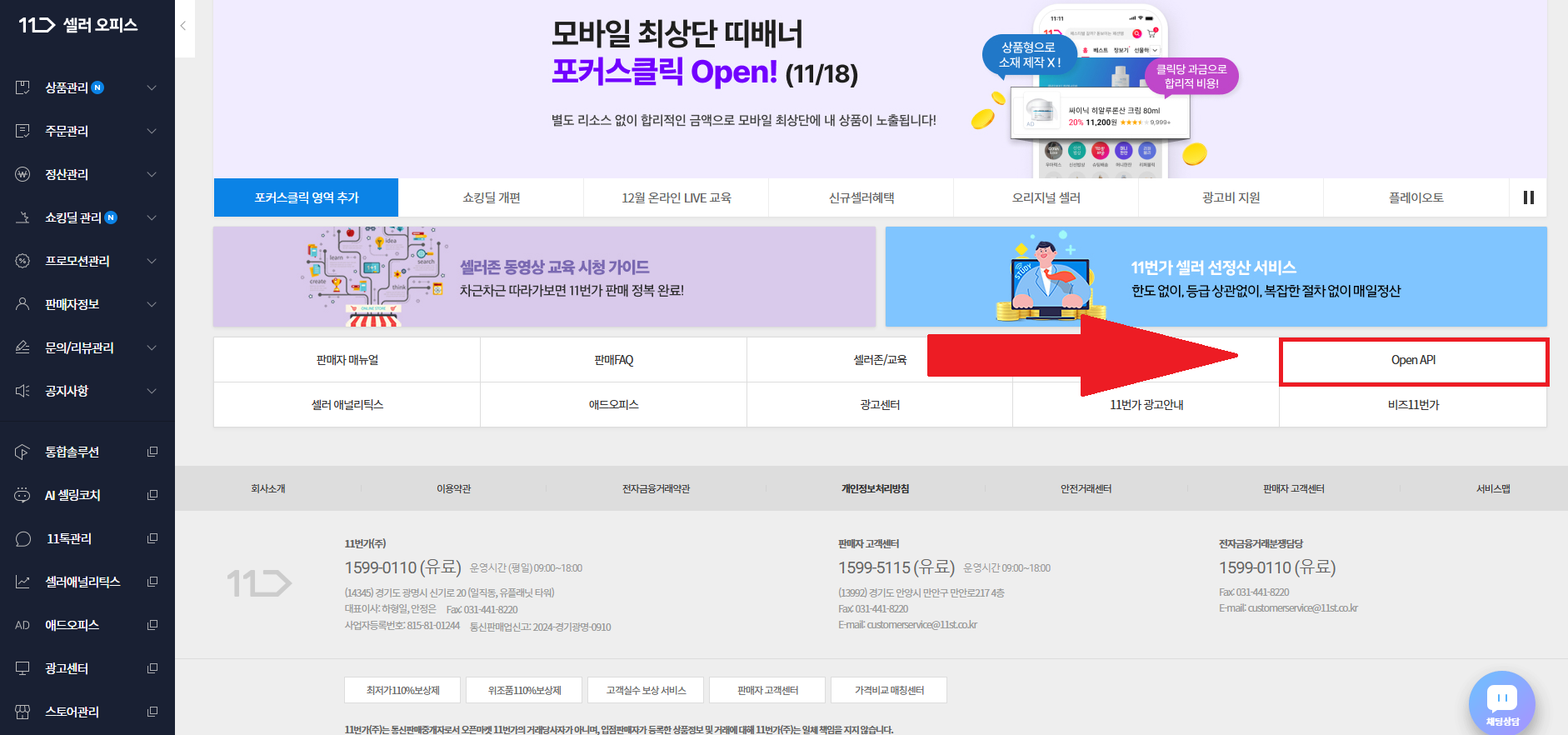
Task: Expand the 상품관리 menu chevron
Action: coord(152,87)
